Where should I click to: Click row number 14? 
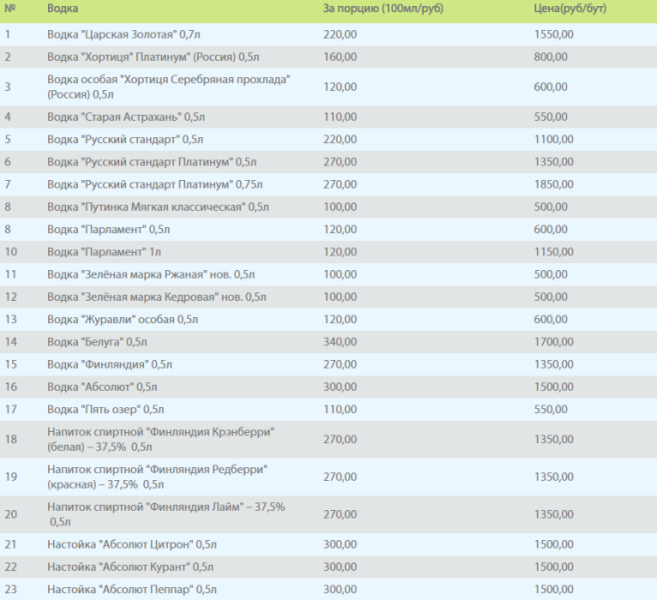pos(11,342)
